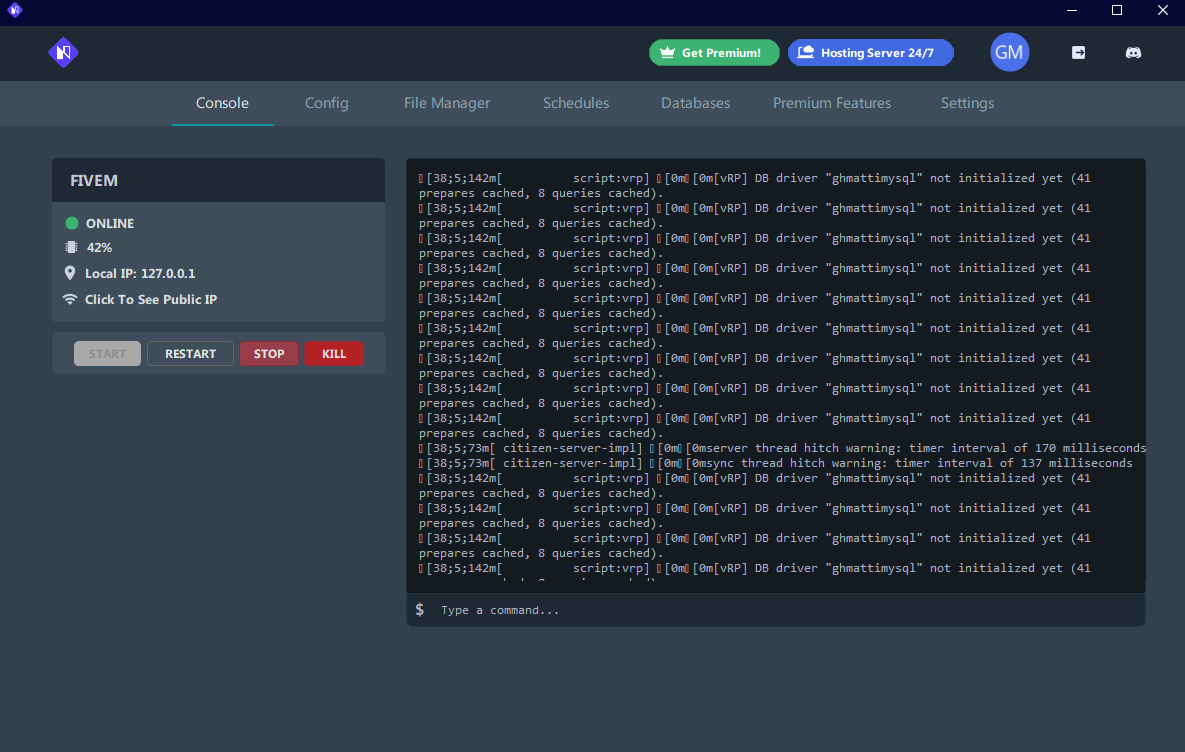
Task: Click the dollar prompt icon in the console
Action: pyautogui.click(x=419, y=610)
